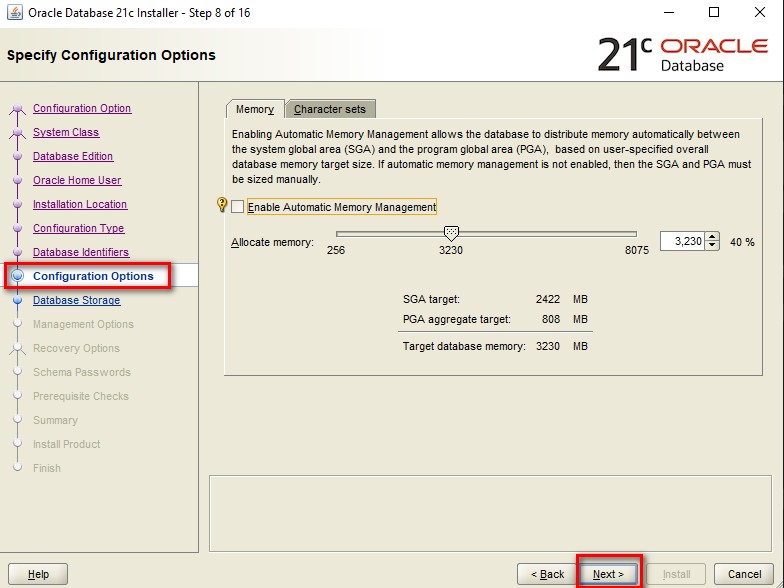
Task: Click the SGA target value 2422
Action: point(548,299)
